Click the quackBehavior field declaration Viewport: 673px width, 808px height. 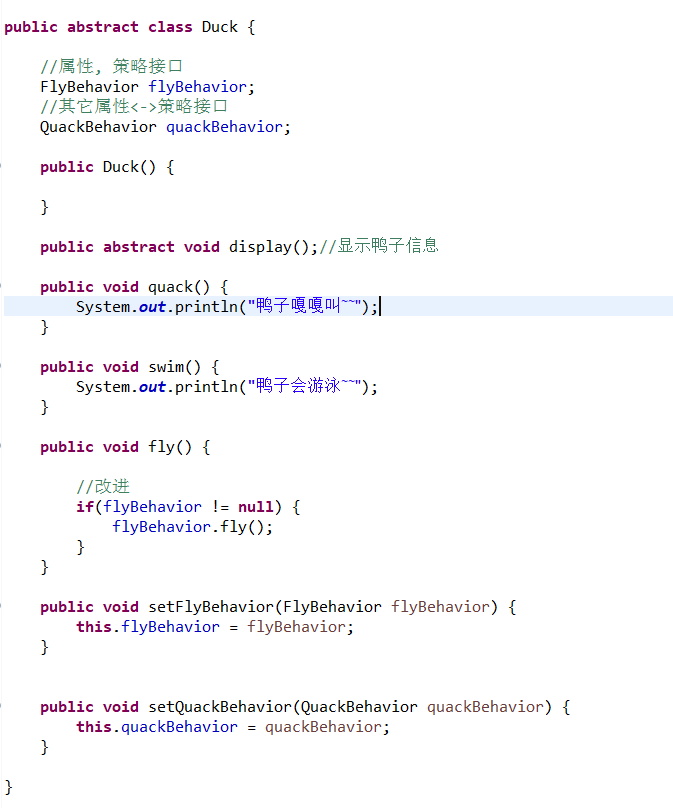click(225, 127)
